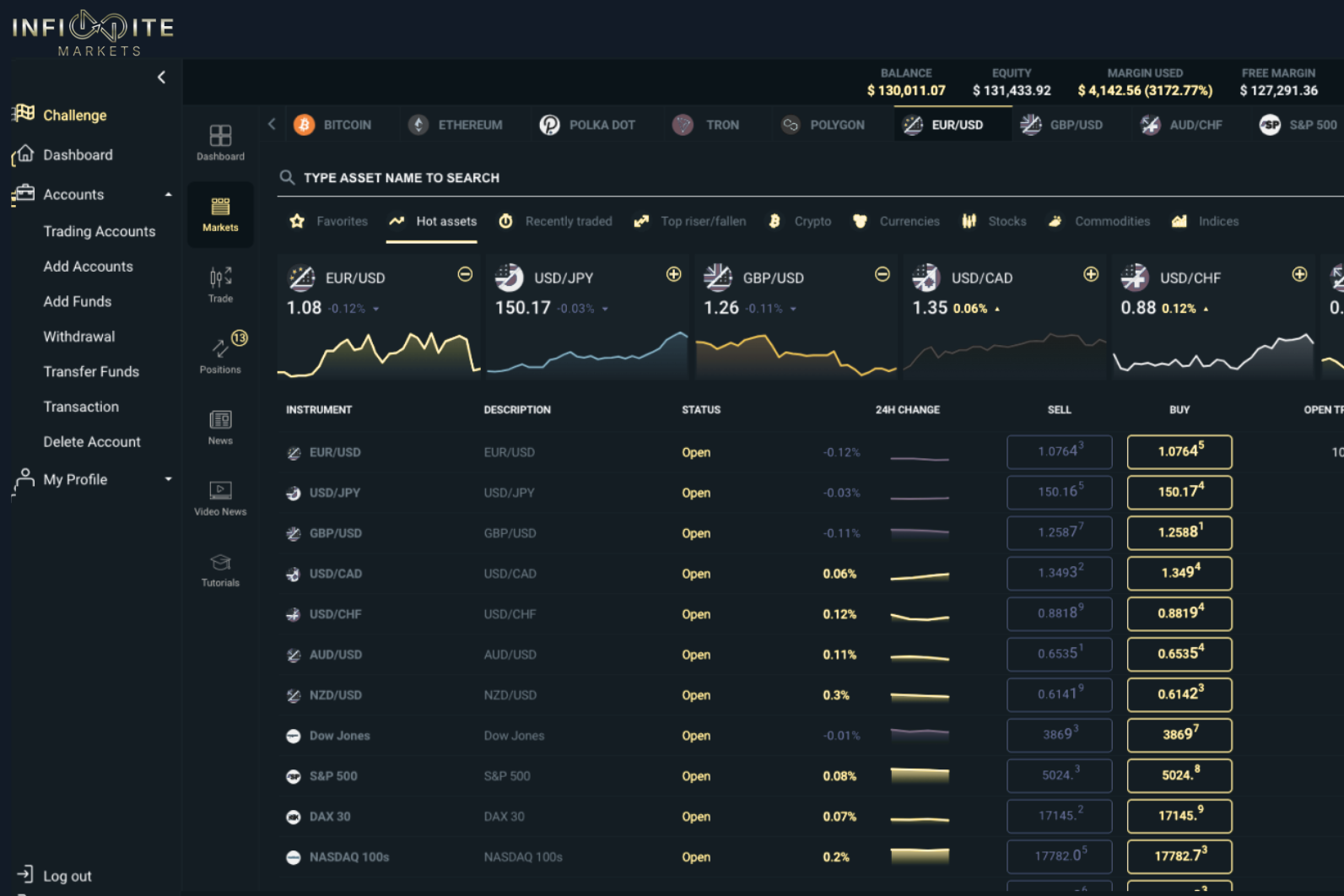Remove GBP/USD card with minus icon
The image size is (1344, 896).
click(x=883, y=274)
